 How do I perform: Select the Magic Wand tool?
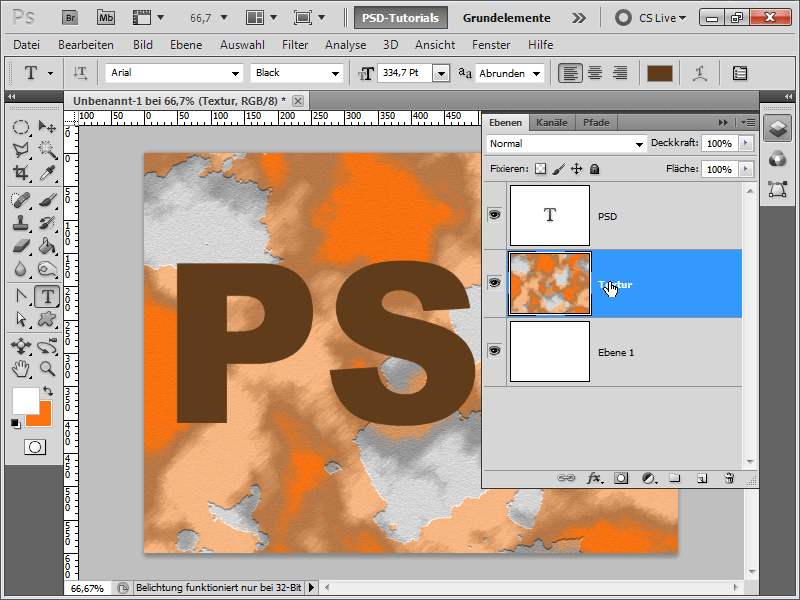47,149
